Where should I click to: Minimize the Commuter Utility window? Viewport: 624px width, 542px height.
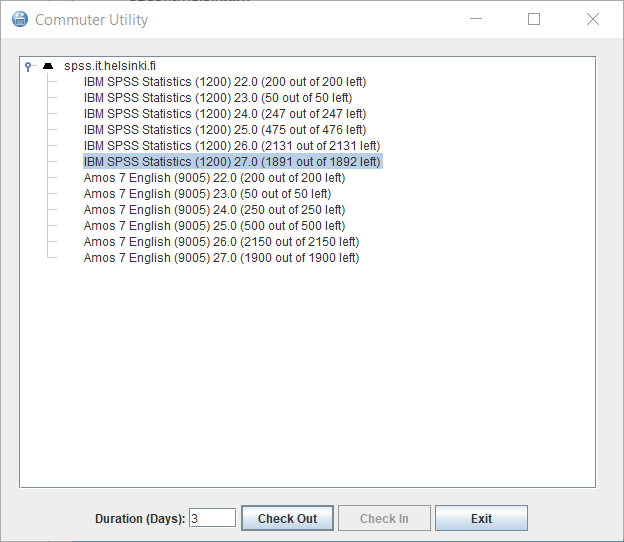pyautogui.click(x=476, y=19)
